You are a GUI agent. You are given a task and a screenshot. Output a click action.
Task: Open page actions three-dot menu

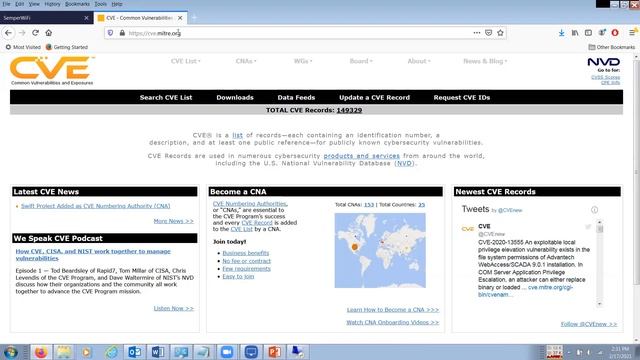click(477, 33)
